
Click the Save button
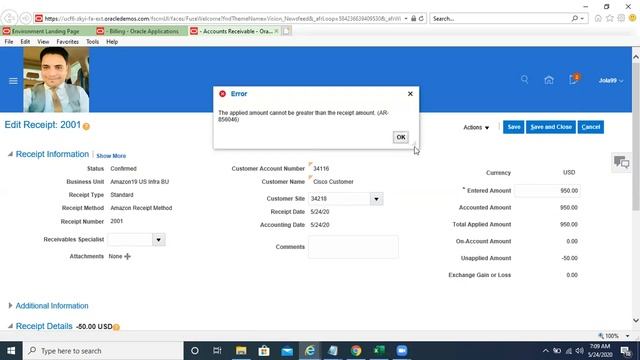513,127
